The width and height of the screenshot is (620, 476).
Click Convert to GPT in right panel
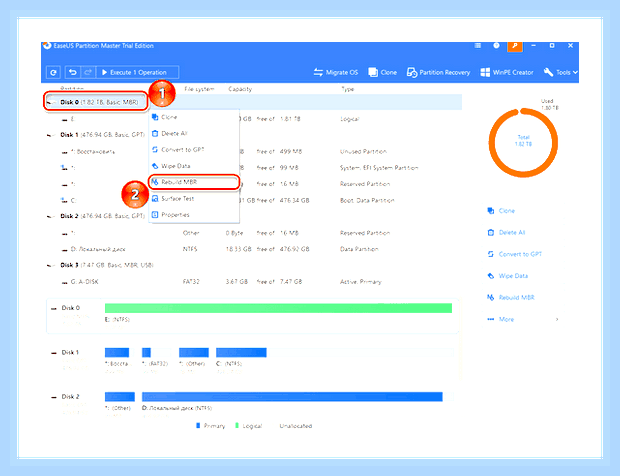520,254
